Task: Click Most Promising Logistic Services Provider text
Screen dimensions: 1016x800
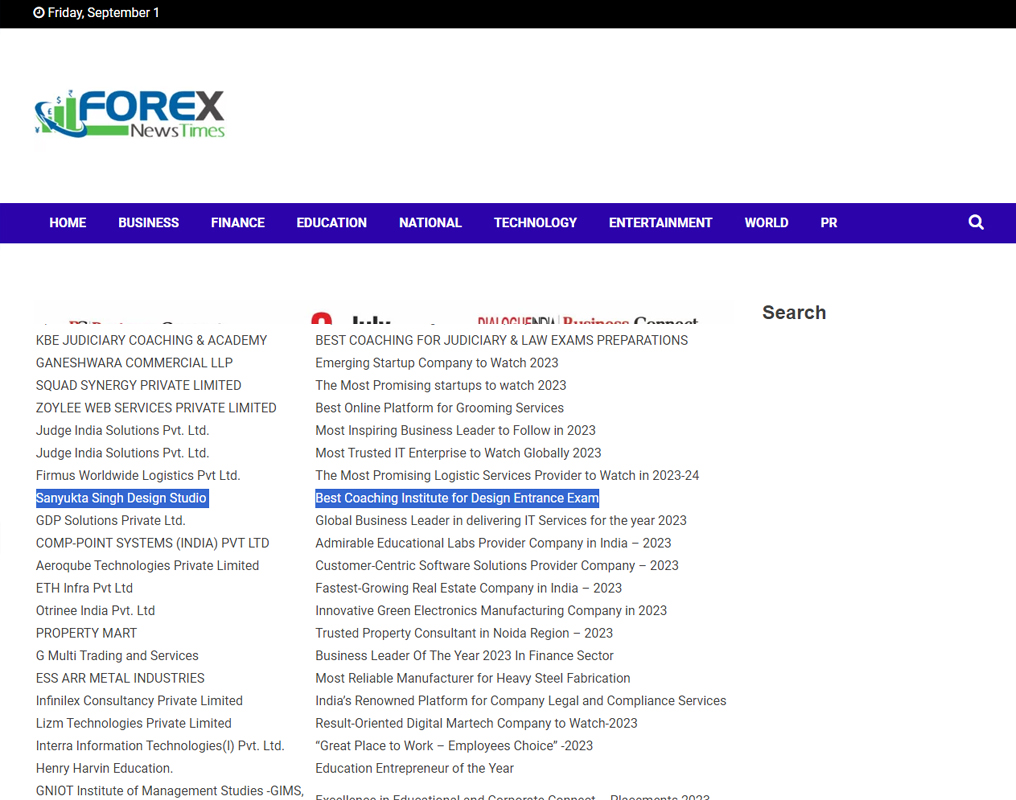Action: pos(507,475)
